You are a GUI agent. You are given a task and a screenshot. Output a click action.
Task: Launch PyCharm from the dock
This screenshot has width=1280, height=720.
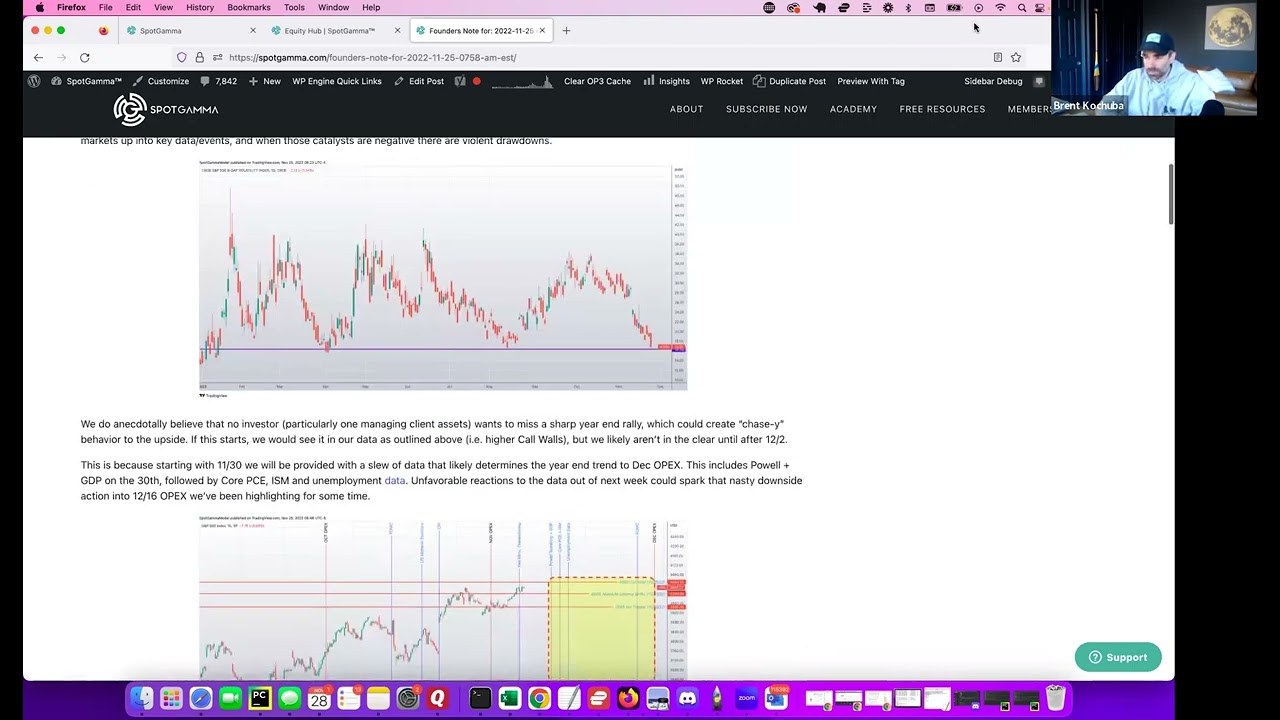260,698
